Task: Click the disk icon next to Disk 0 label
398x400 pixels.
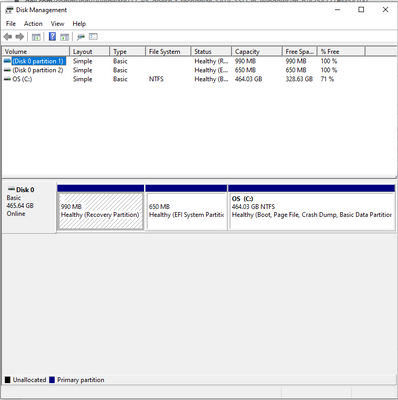Action: coord(11,189)
